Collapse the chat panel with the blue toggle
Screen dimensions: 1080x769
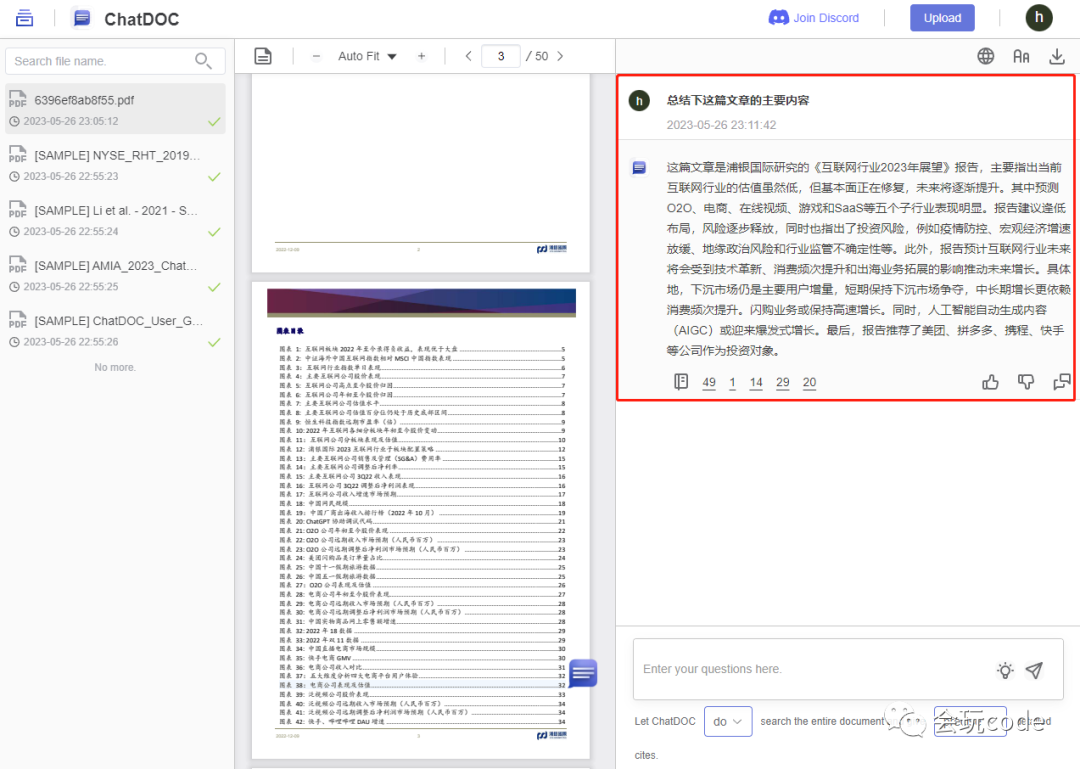coord(581,673)
